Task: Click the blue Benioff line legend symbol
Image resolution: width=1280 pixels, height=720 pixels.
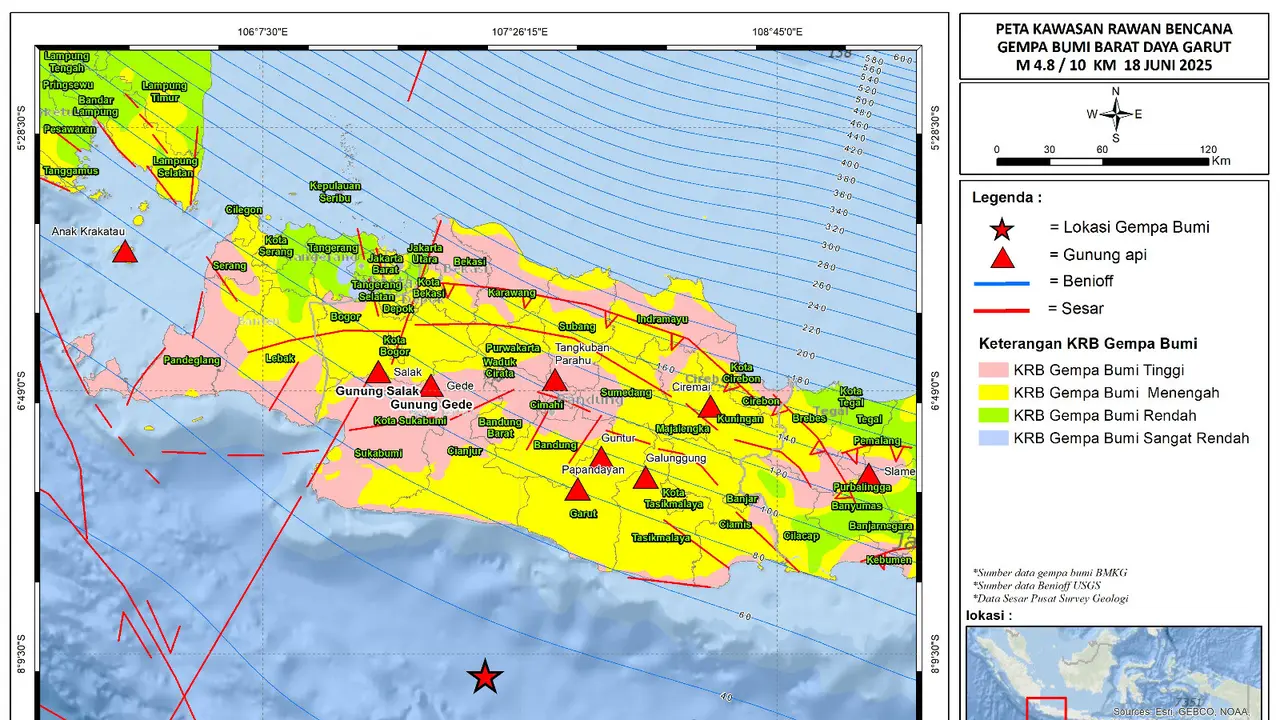Action: 1001,283
